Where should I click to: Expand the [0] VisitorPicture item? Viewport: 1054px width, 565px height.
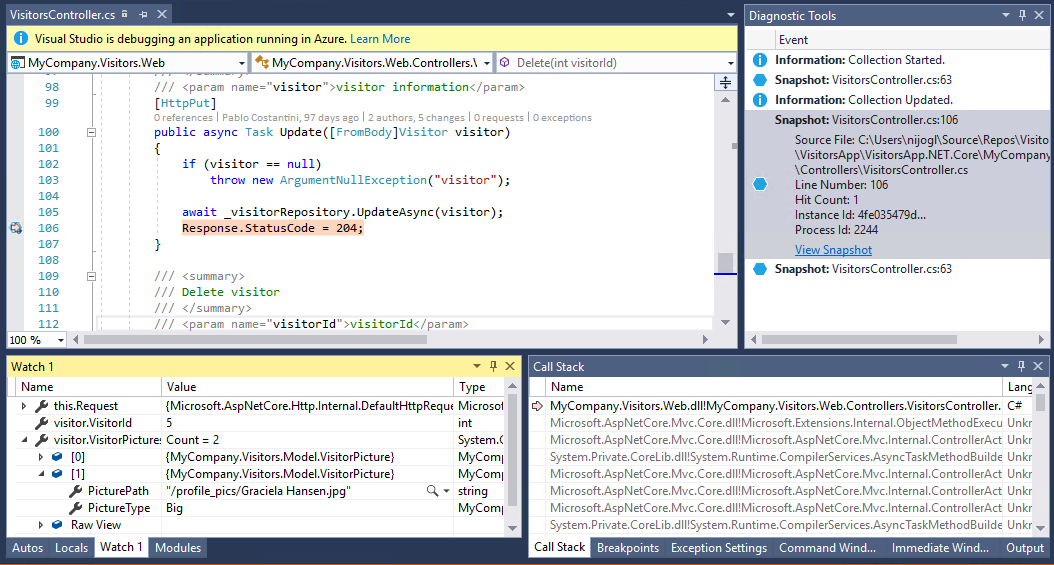(x=40, y=457)
